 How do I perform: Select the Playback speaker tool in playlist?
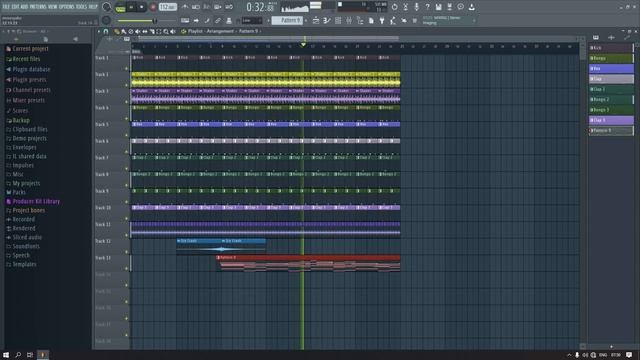tap(173, 31)
